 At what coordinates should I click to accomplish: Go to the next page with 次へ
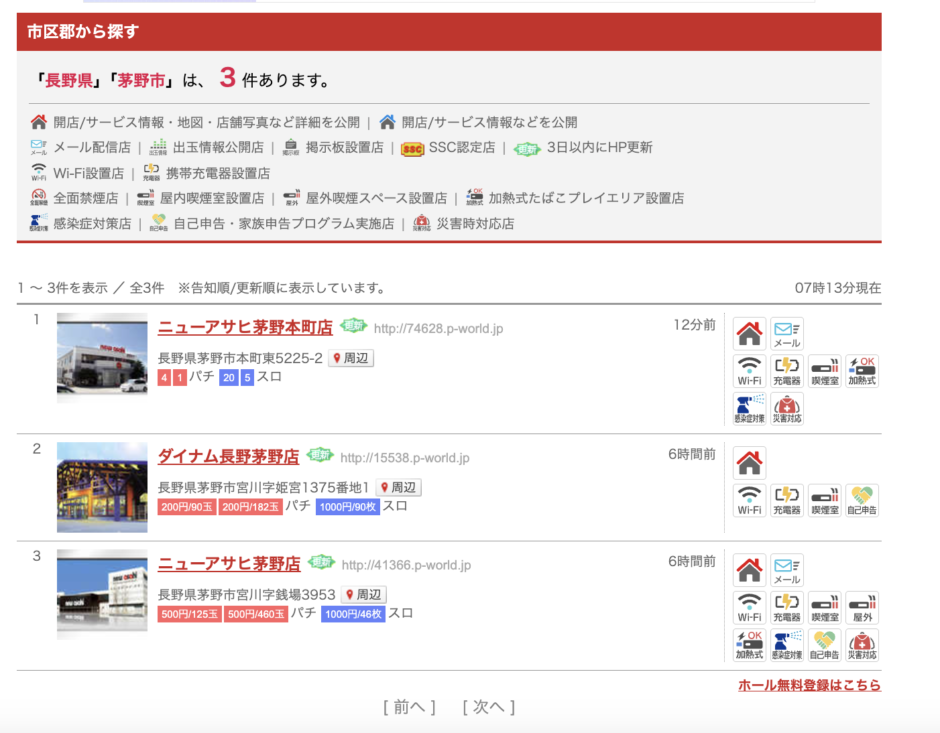[488, 707]
